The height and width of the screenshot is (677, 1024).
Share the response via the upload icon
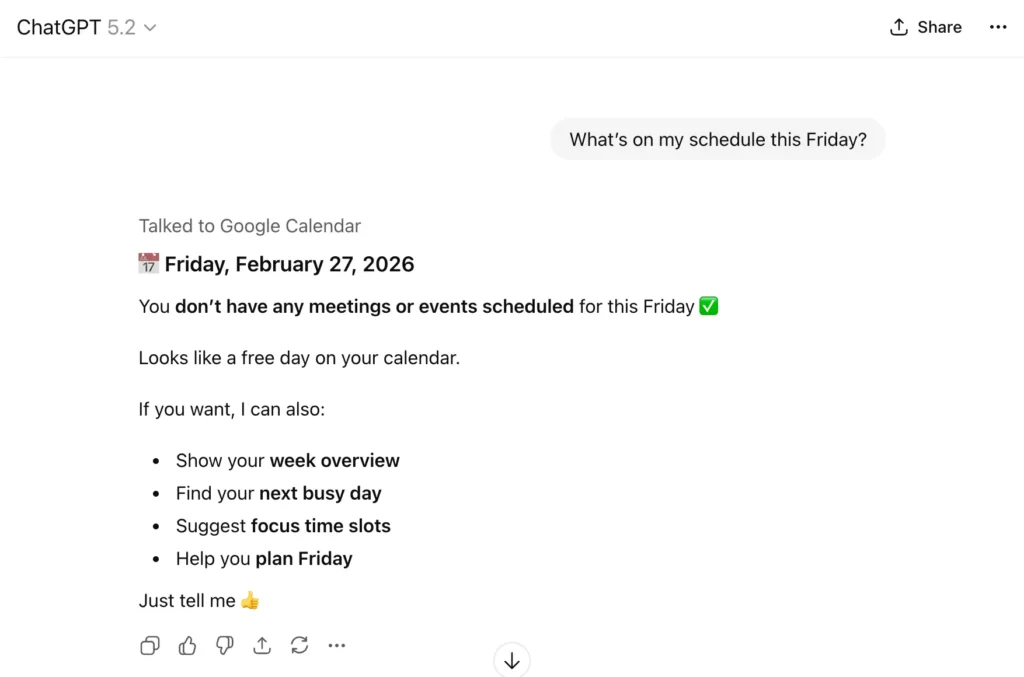[262, 646]
